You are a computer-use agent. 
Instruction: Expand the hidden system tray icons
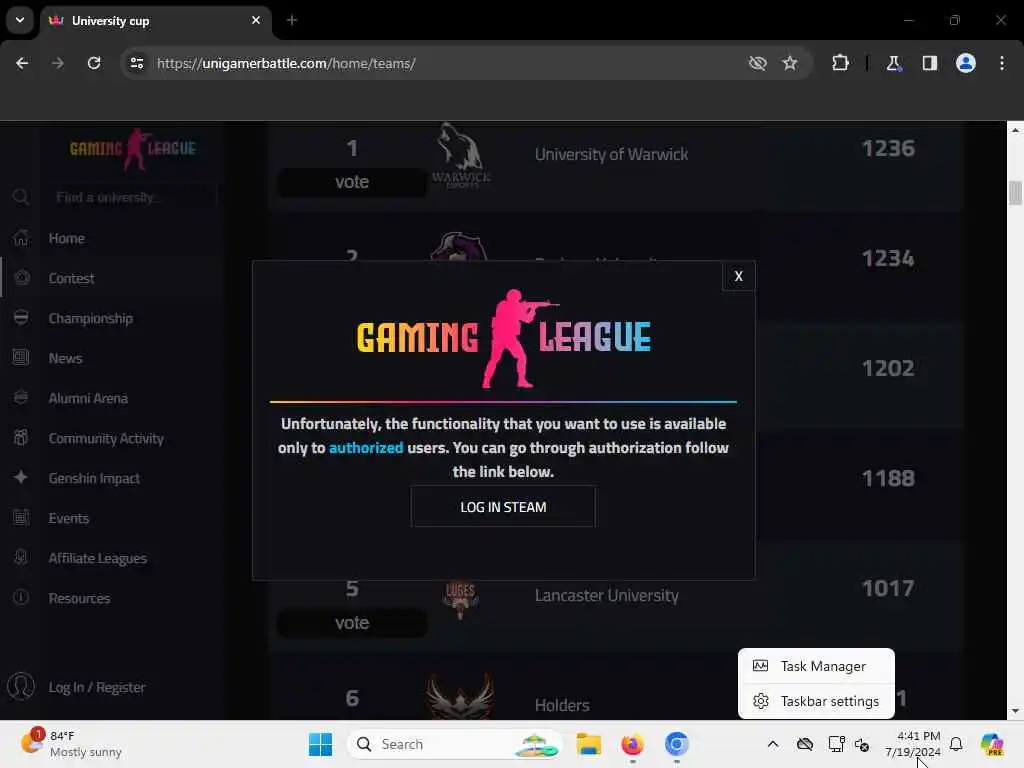(x=773, y=744)
